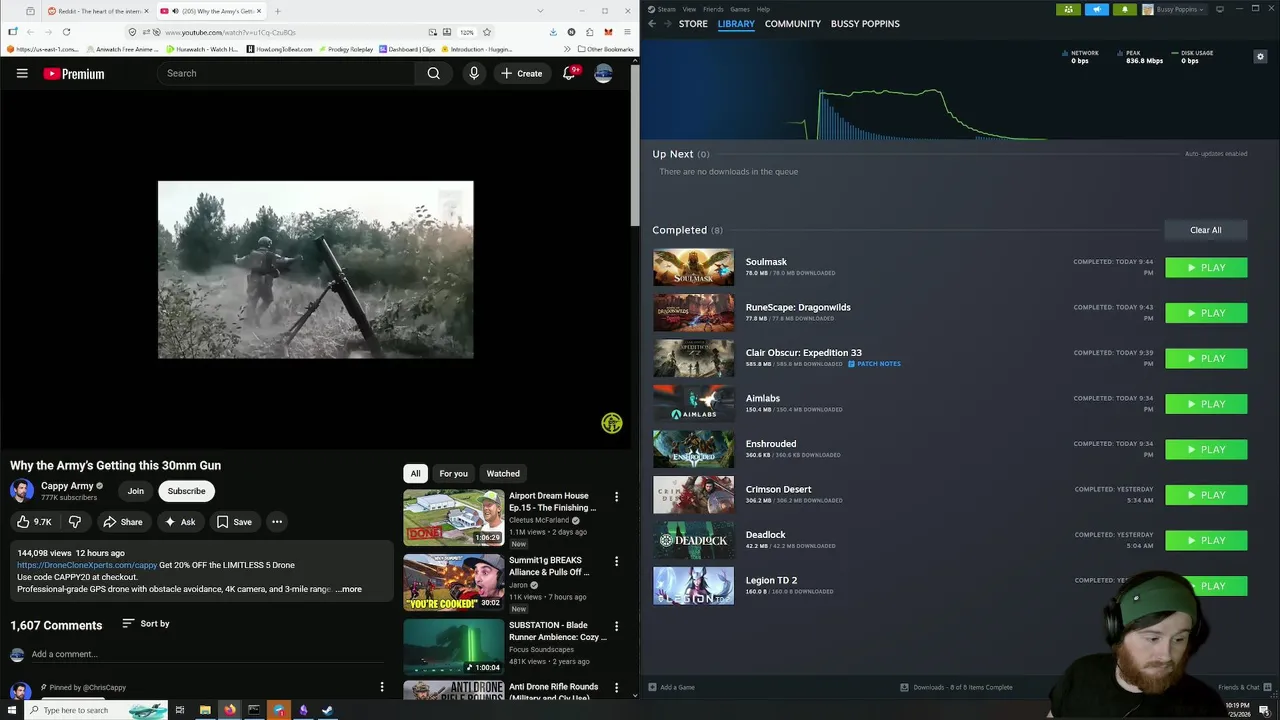Viewport: 1280px width, 720px height.
Task: List all Firefox tabs dropdown arrow
Action: [540, 11]
